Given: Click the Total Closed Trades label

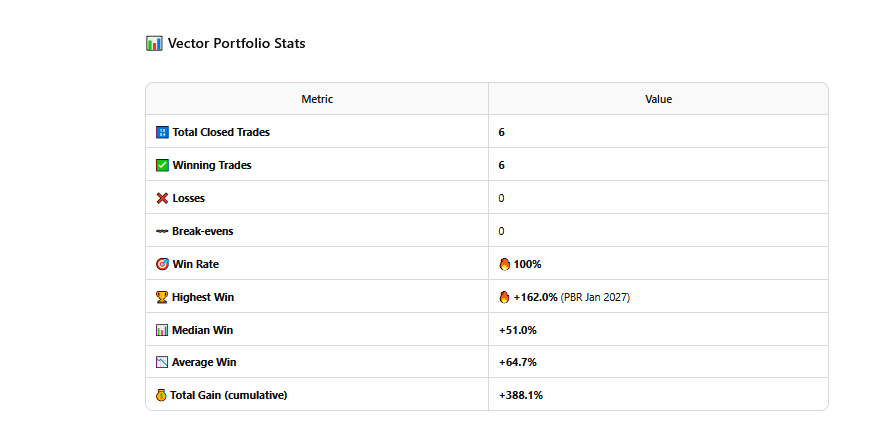Looking at the screenshot, I should tap(221, 132).
